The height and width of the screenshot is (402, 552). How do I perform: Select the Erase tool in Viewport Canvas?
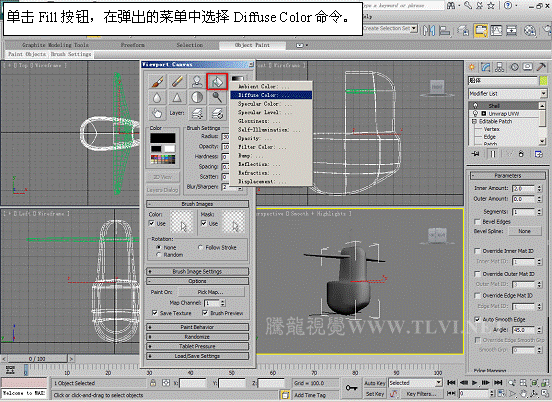(x=177, y=82)
